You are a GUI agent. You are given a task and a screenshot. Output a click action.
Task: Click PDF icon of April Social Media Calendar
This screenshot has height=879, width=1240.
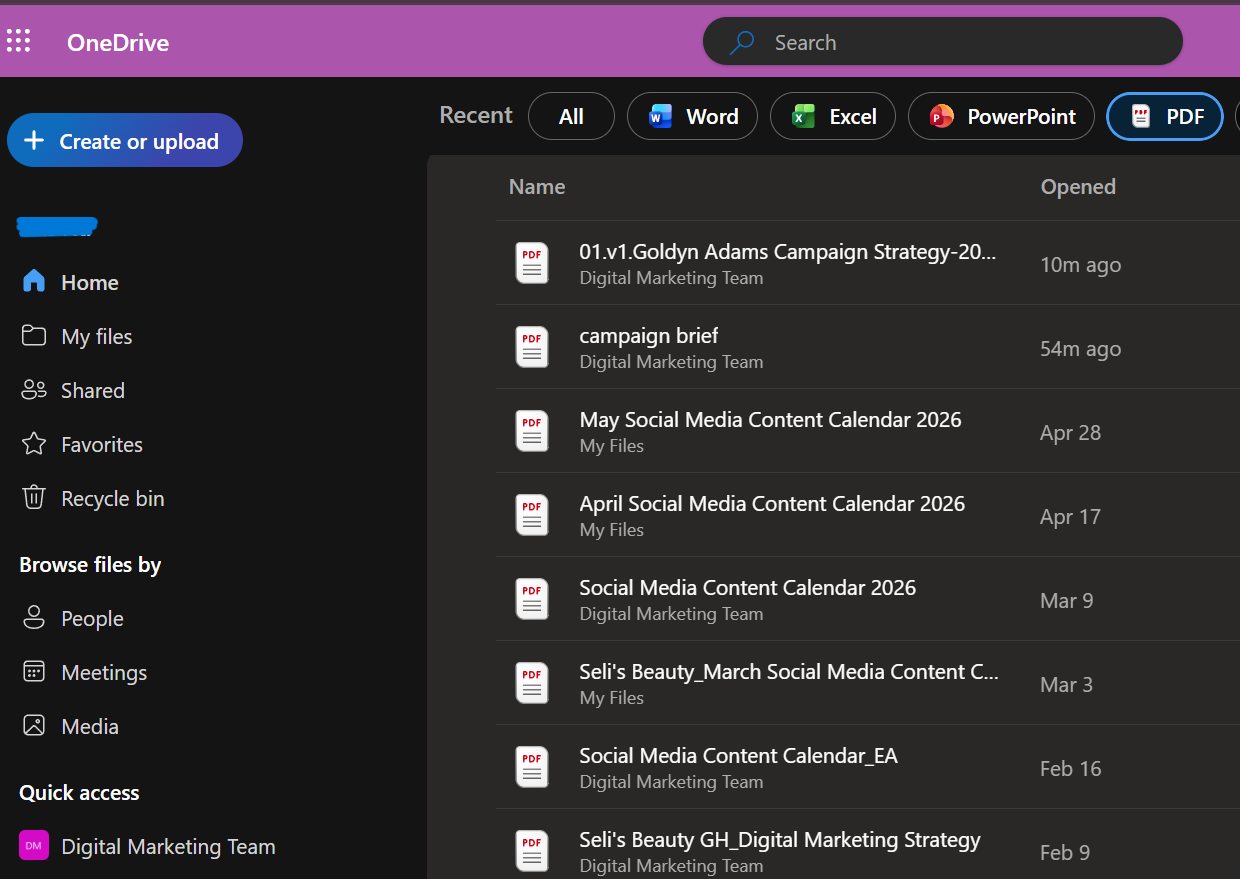point(532,516)
